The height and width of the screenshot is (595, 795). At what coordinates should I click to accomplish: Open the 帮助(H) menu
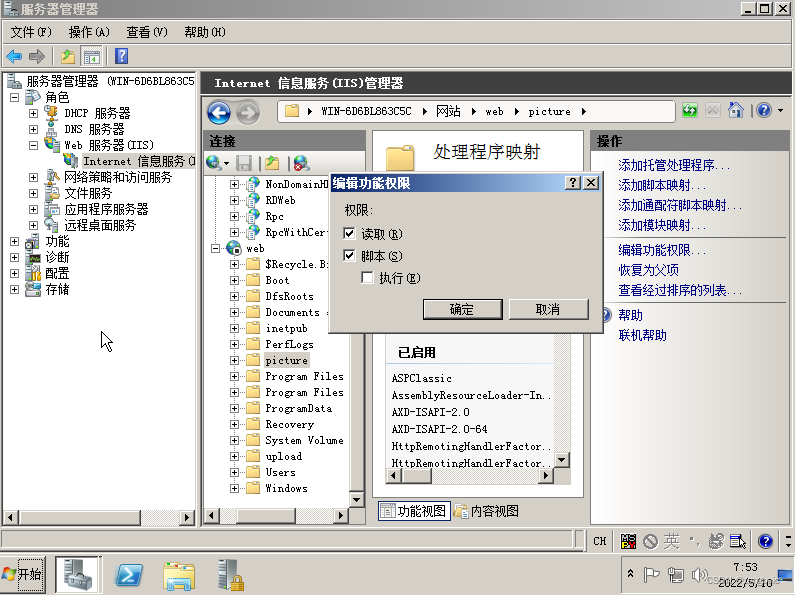tap(205, 32)
